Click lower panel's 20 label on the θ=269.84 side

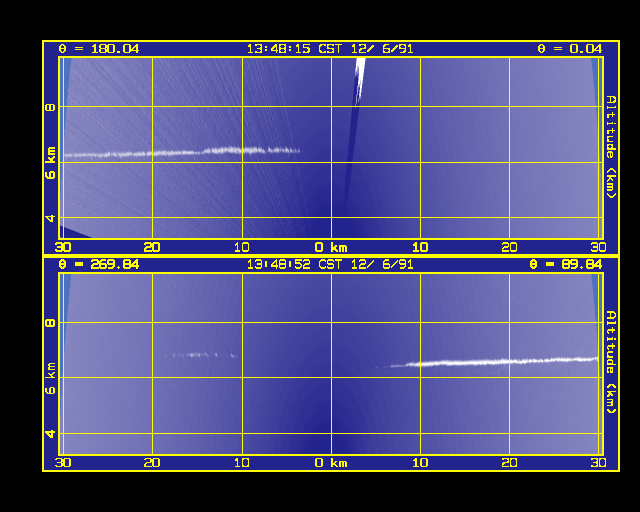point(152,463)
